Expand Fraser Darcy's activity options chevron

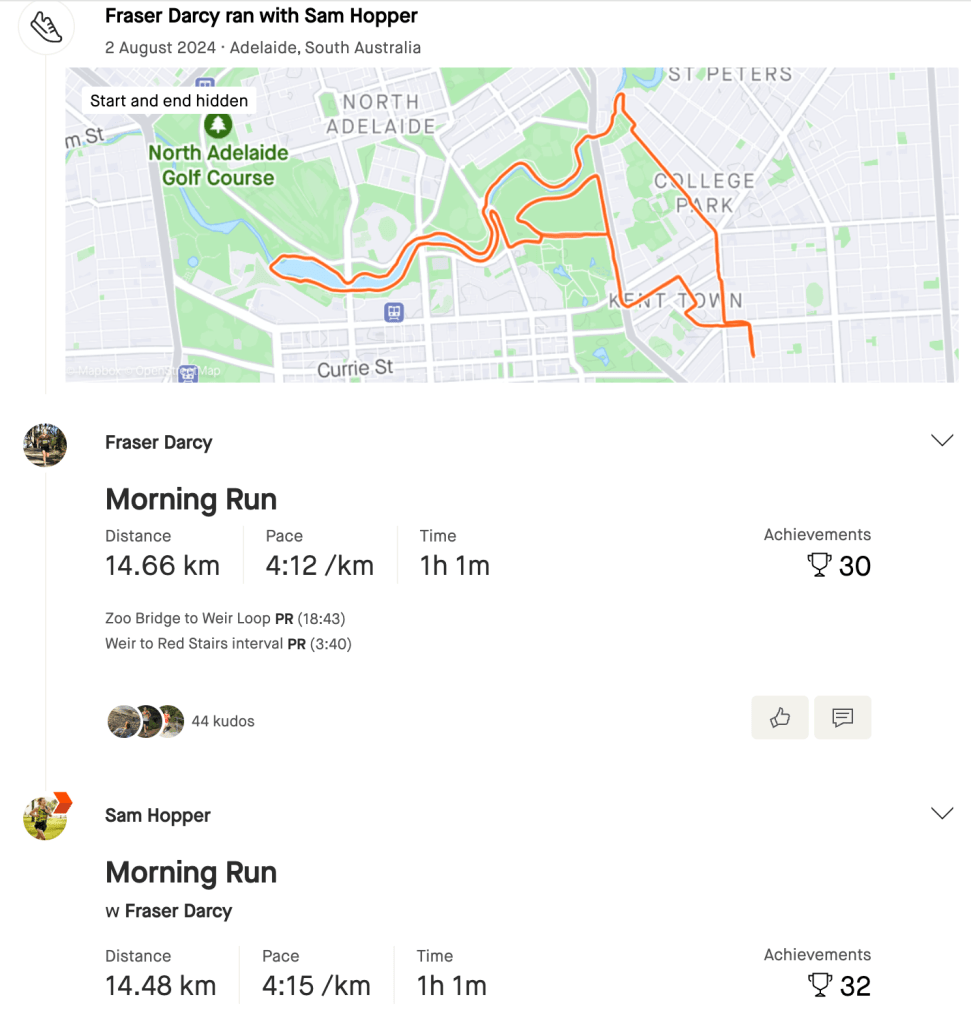tap(941, 441)
